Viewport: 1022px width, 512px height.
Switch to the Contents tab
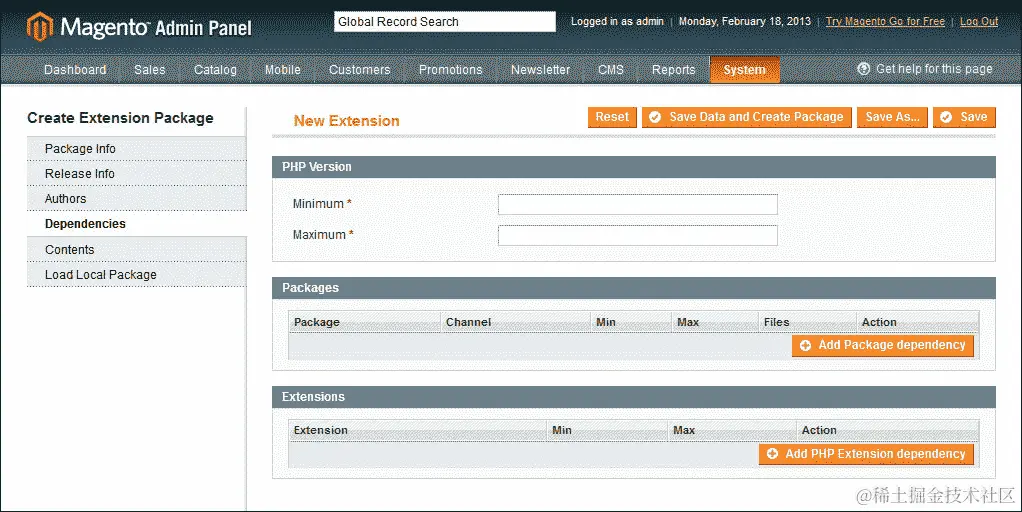[137, 249]
